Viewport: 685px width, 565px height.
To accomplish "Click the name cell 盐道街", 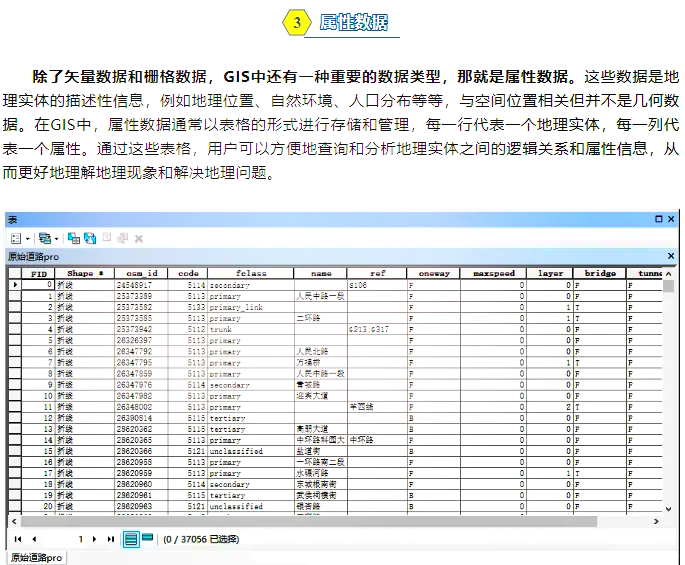I will tap(321, 451).
